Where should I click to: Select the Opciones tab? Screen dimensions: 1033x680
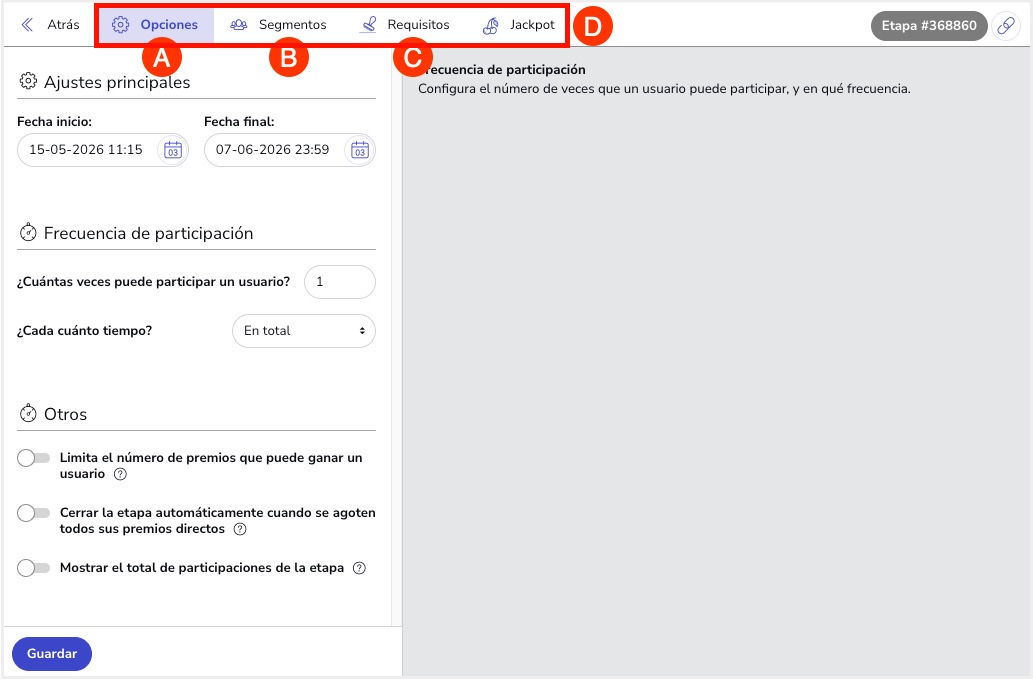point(156,25)
